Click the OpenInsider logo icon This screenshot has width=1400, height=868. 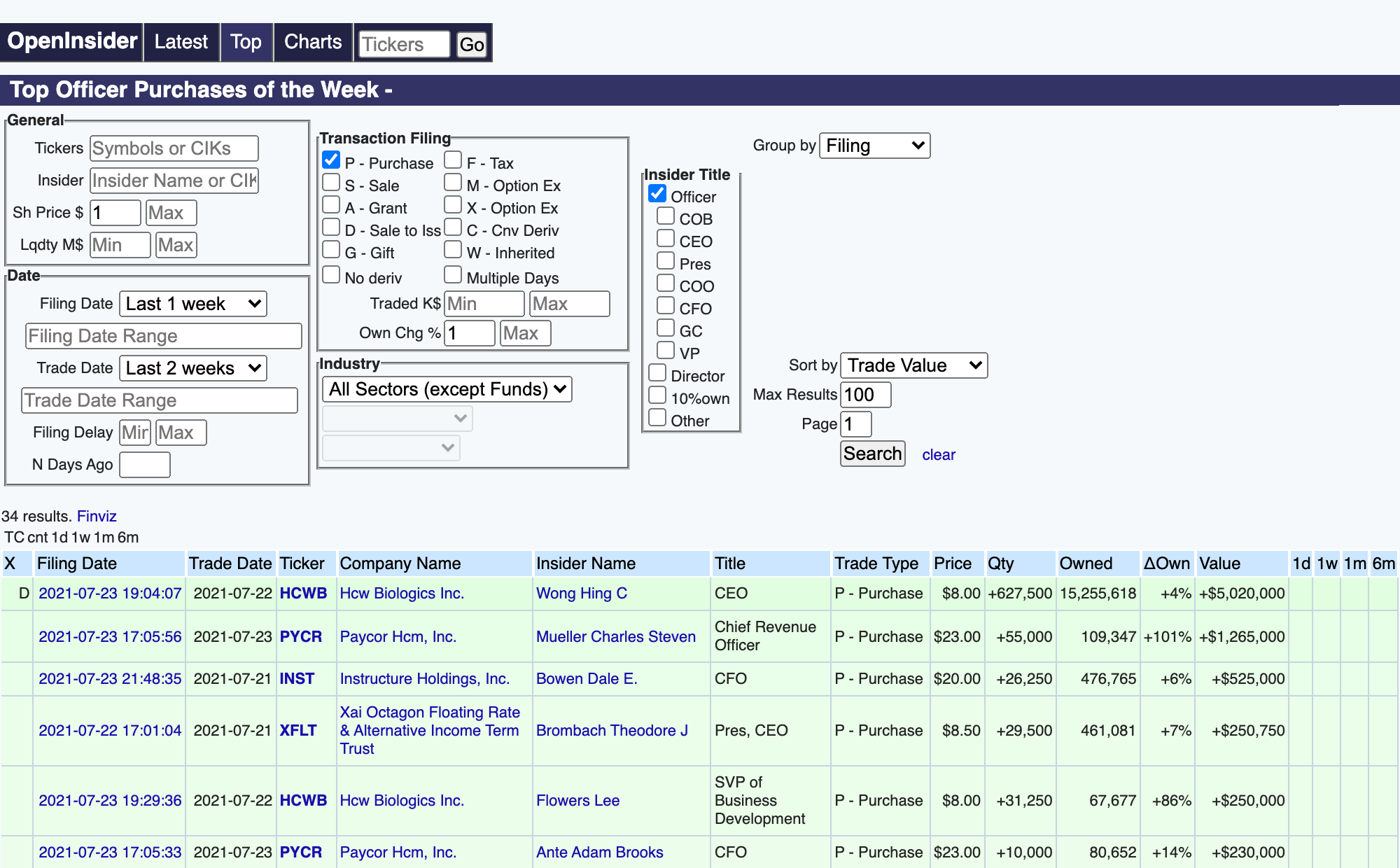(x=72, y=42)
